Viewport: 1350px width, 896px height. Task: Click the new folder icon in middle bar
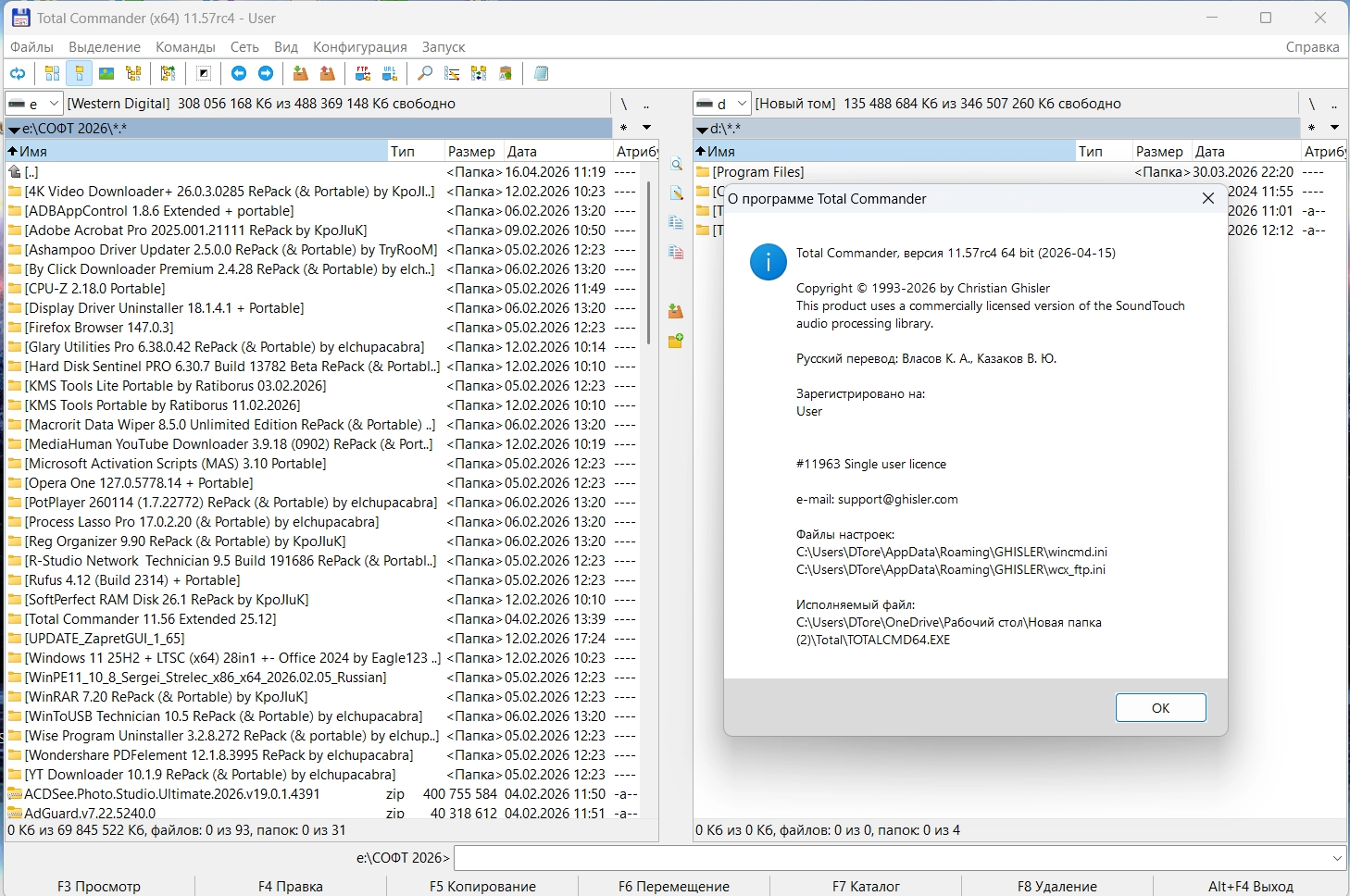tap(676, 342)
